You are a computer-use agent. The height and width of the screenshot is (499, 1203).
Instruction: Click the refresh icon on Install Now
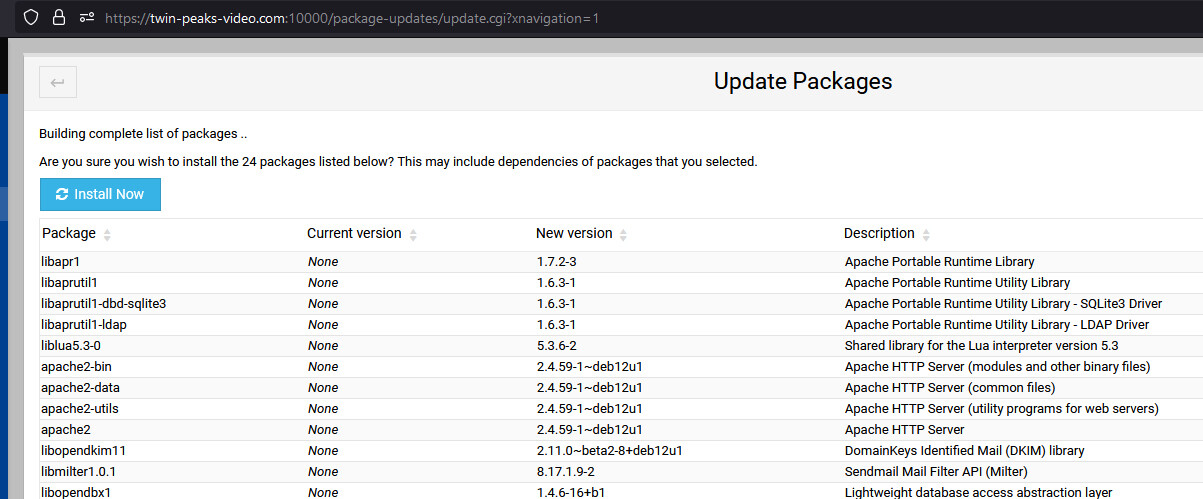pyautogui.click(x=62, y=194)
